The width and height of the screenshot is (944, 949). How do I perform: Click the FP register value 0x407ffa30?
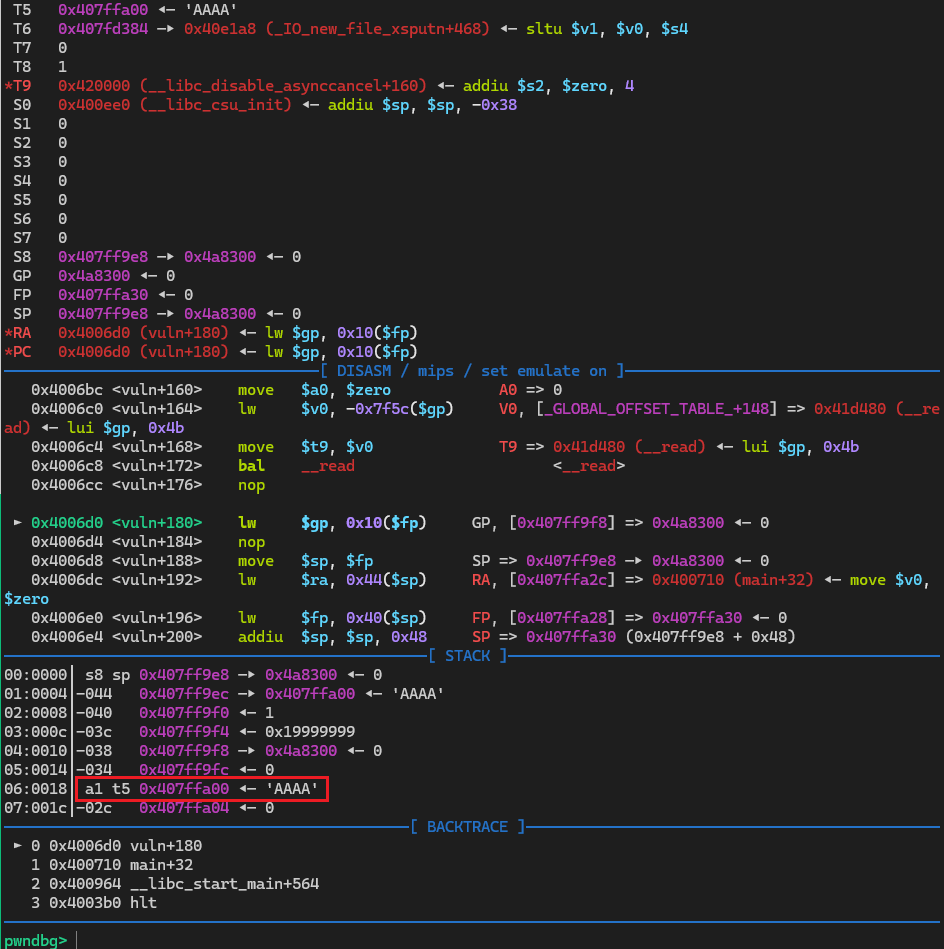103,295
